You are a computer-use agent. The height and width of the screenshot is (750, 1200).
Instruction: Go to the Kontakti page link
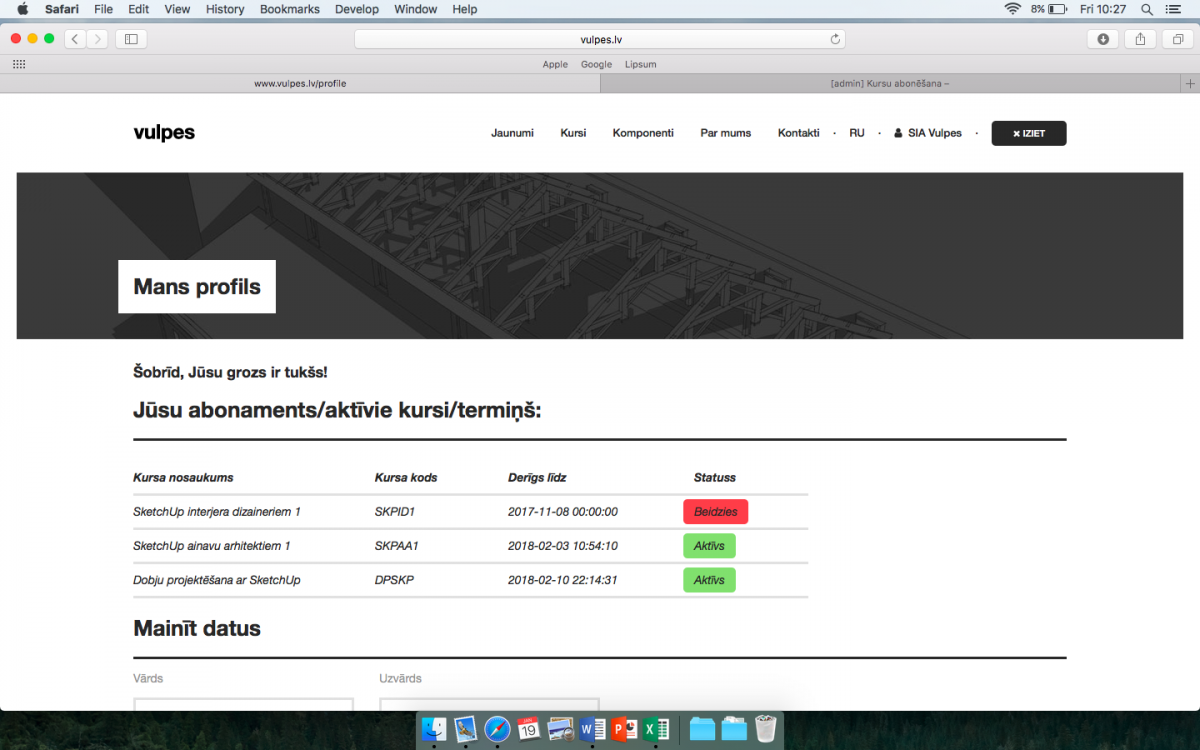798,133
